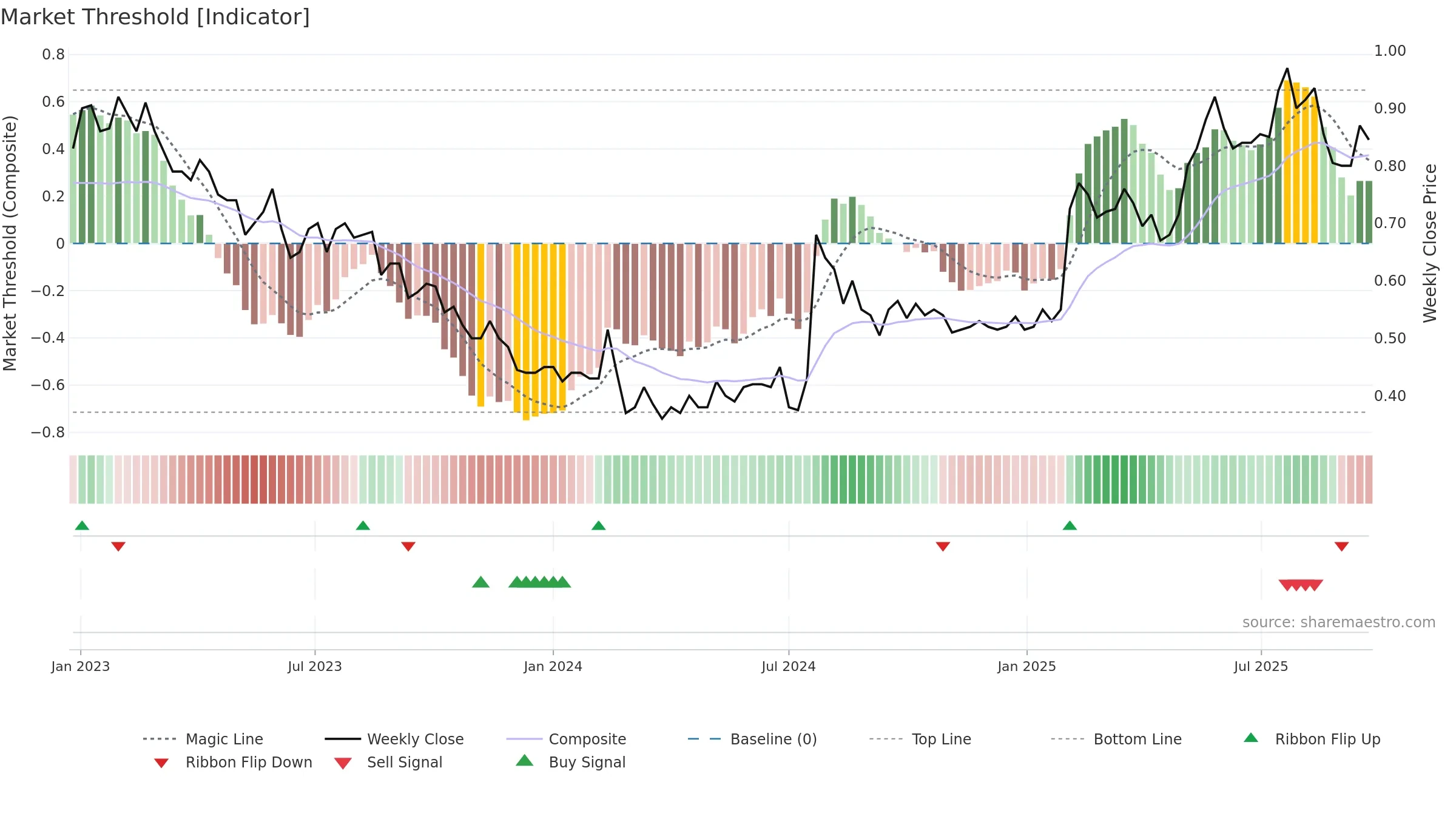The height and width of the screenshot is (819, 1456).
Task: Toggle the Ribbon Flip Up legend entry
Action: [x=1312, y=739]
